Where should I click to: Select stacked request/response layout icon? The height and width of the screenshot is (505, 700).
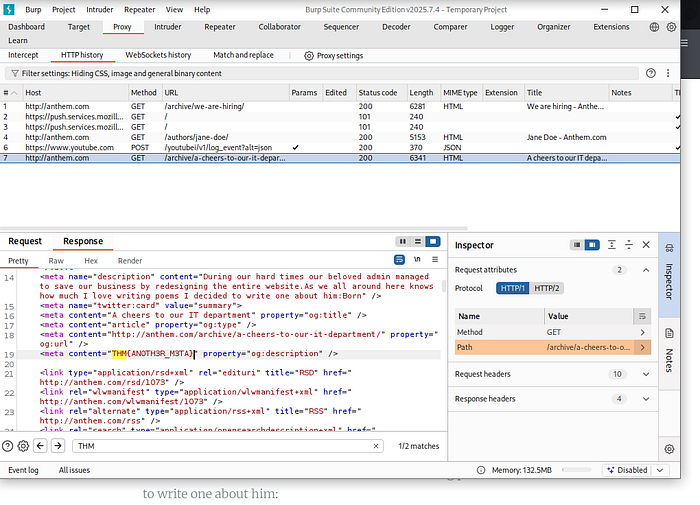pos(418,242)
